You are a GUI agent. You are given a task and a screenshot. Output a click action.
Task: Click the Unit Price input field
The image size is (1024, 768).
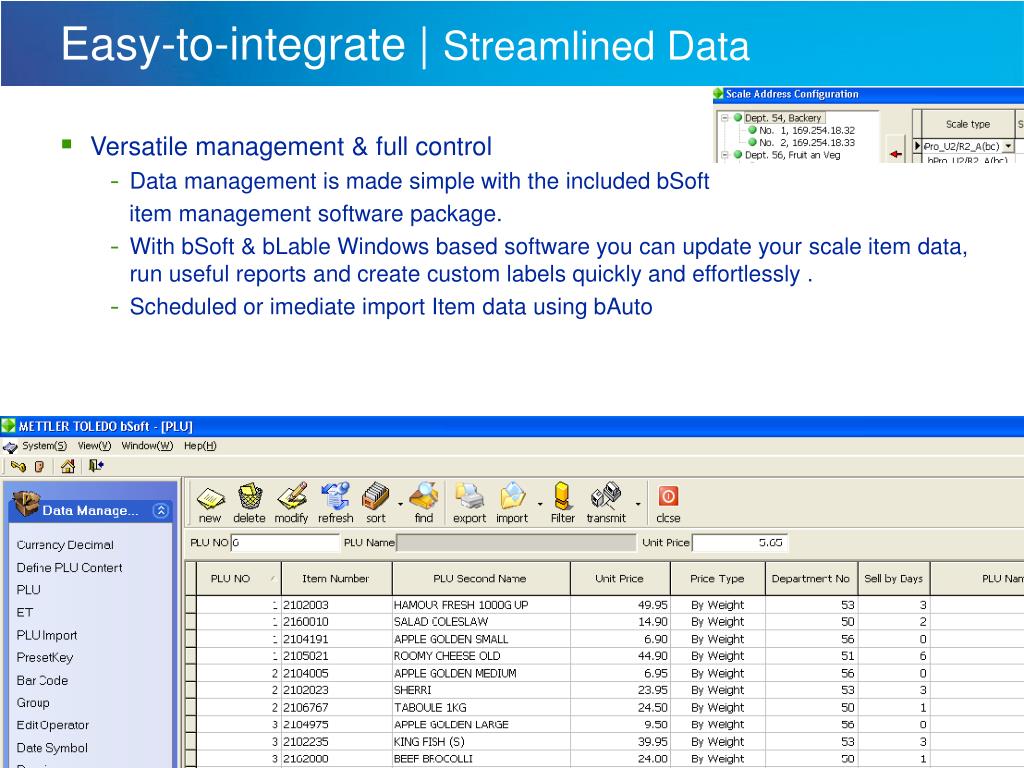[740, 543]
